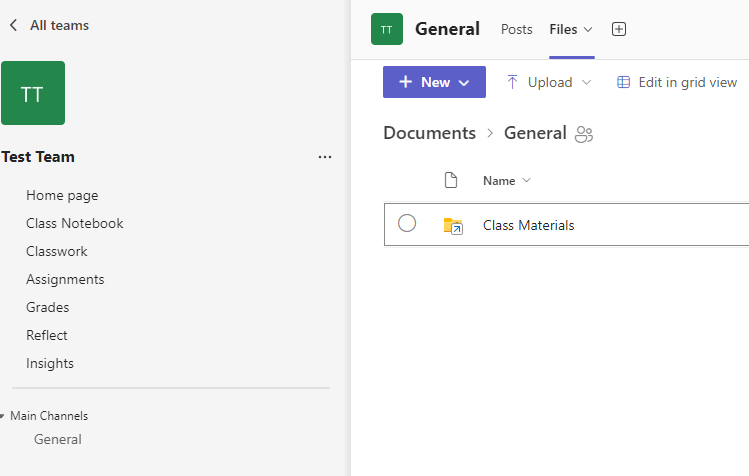
Task: Open Insights section
Action: pyautogui.click(x=50, y=364)
